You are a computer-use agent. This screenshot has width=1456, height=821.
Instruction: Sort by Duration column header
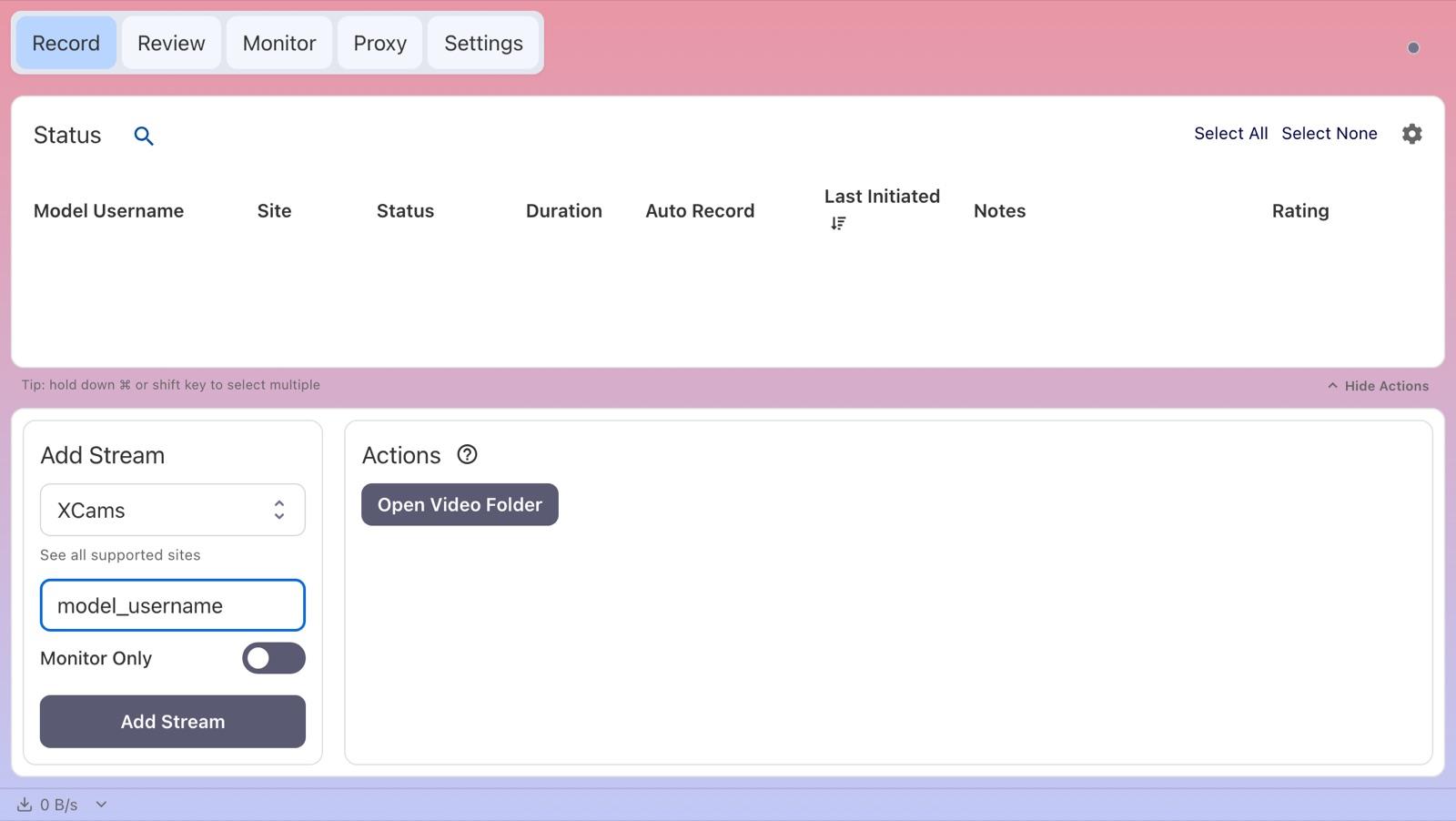(564, 211)
